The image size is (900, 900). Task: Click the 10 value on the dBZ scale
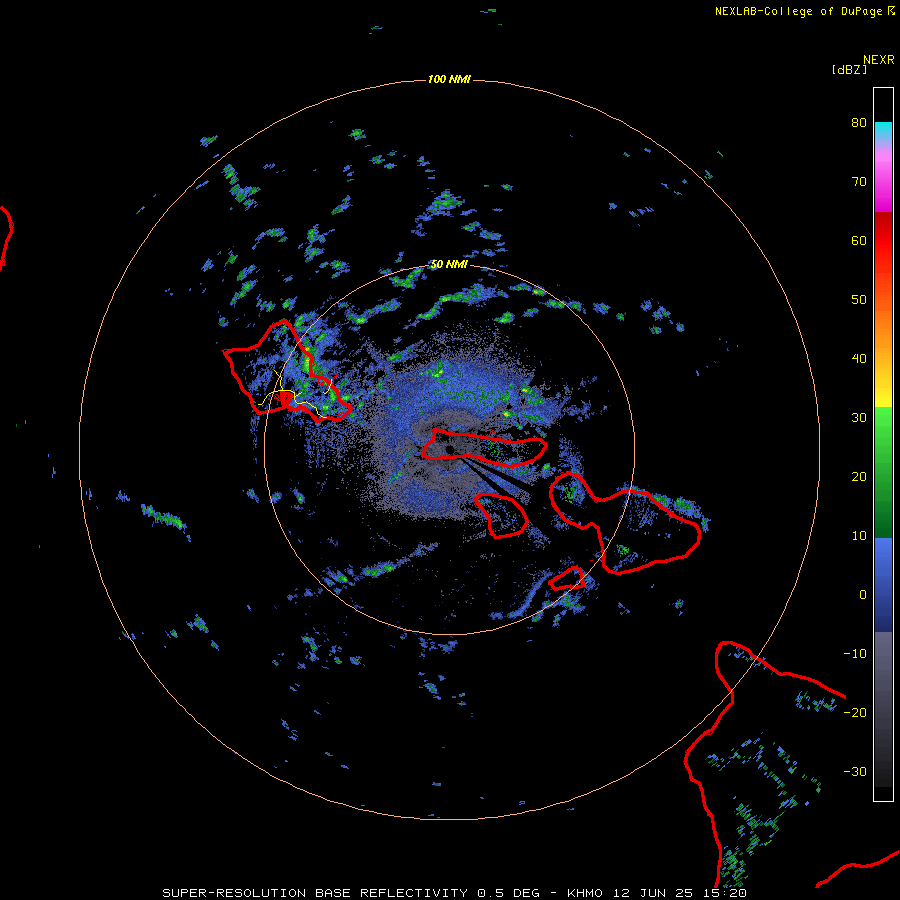859,536
